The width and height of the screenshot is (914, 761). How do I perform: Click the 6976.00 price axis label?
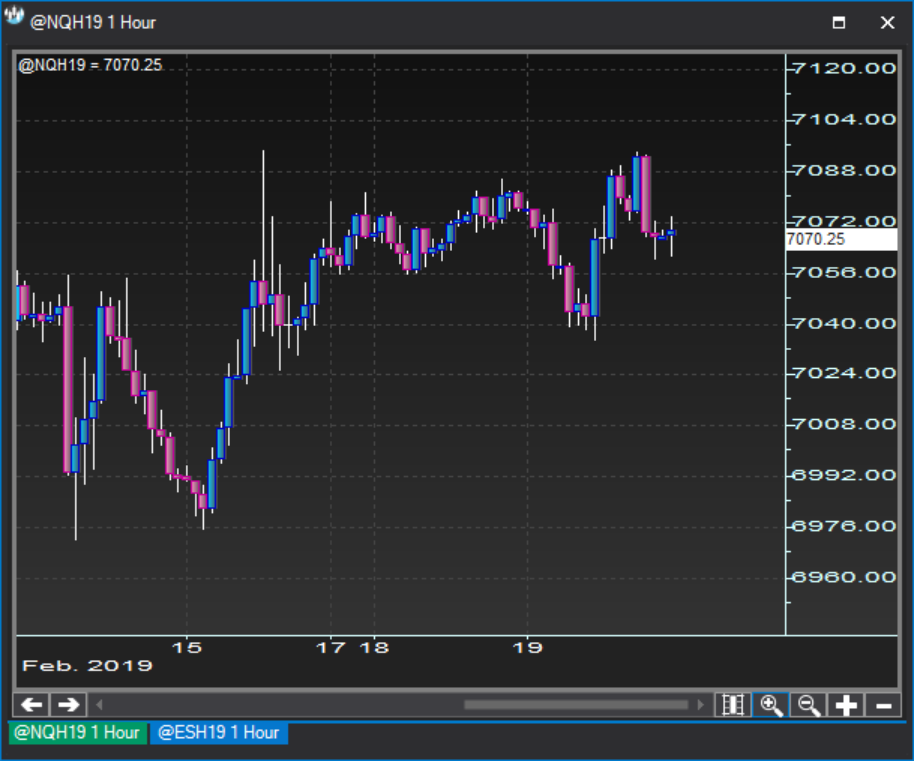tap(845, 526)
